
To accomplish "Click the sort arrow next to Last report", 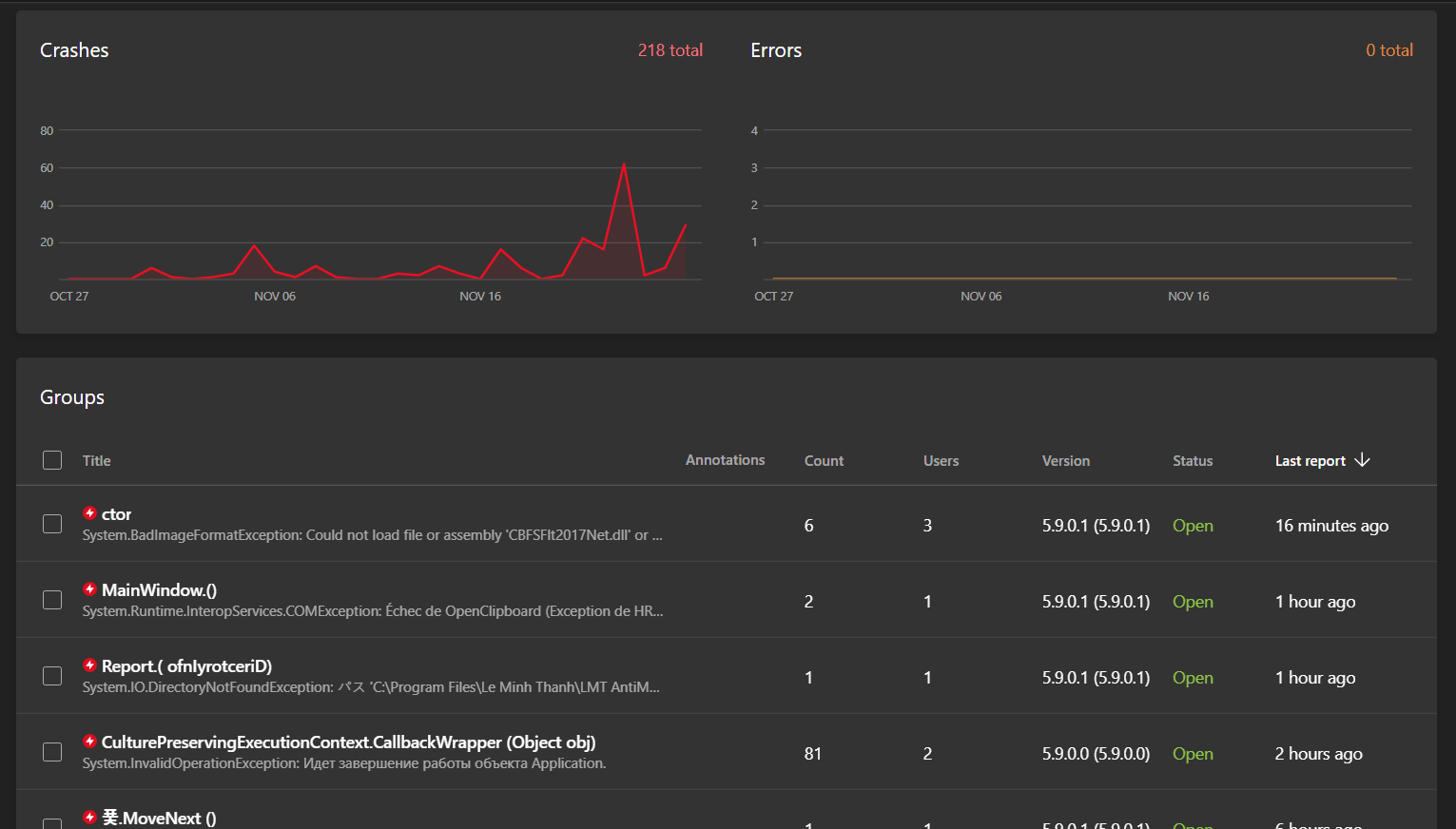I will 1362,460.
